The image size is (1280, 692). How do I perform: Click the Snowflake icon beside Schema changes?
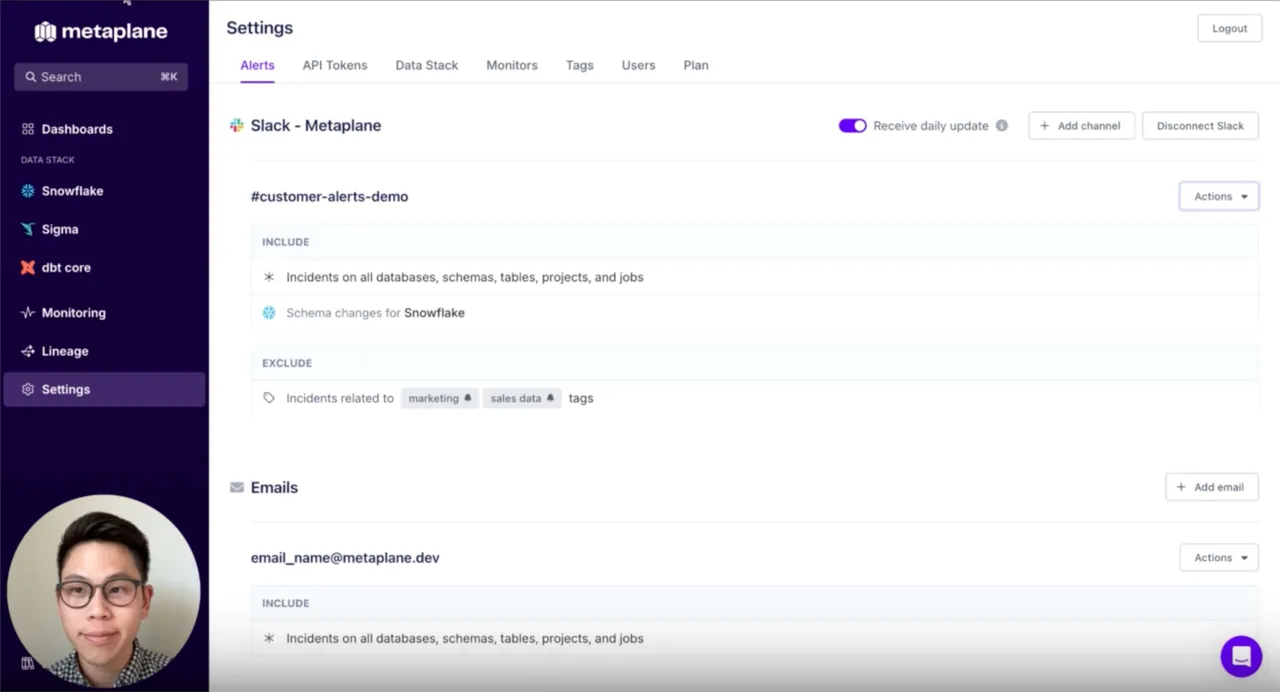[269, 313]
